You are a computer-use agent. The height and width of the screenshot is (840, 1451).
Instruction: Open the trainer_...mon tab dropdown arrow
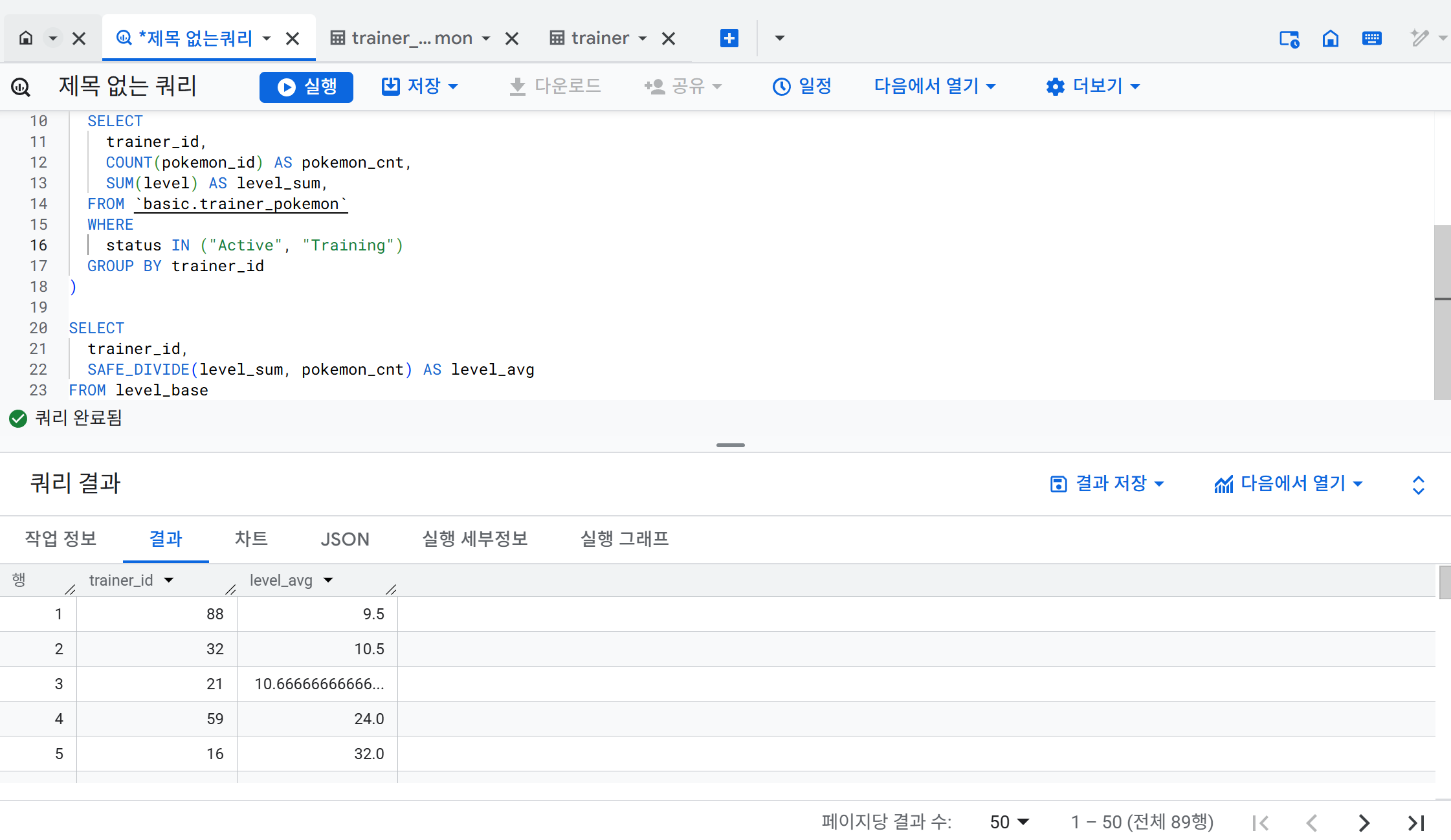(x=486, y=39)
